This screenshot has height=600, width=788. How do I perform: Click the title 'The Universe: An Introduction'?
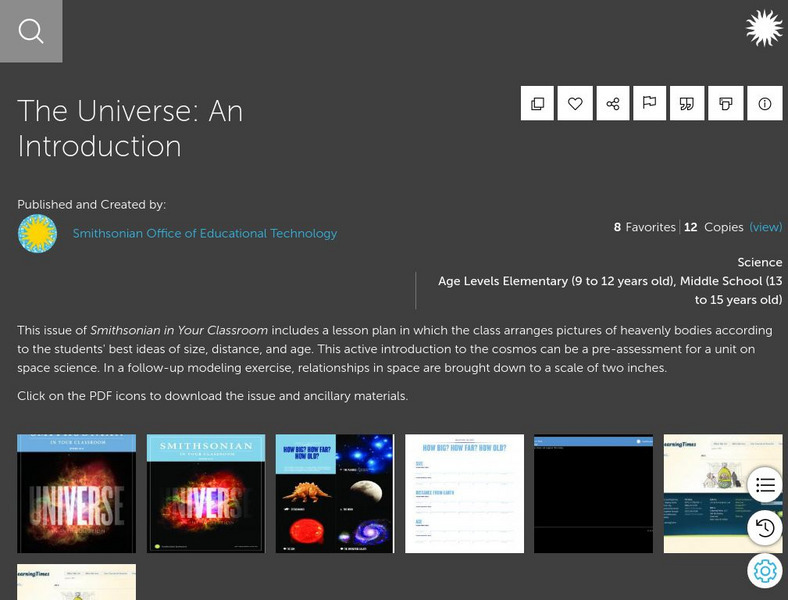click(x=130, y=128)
